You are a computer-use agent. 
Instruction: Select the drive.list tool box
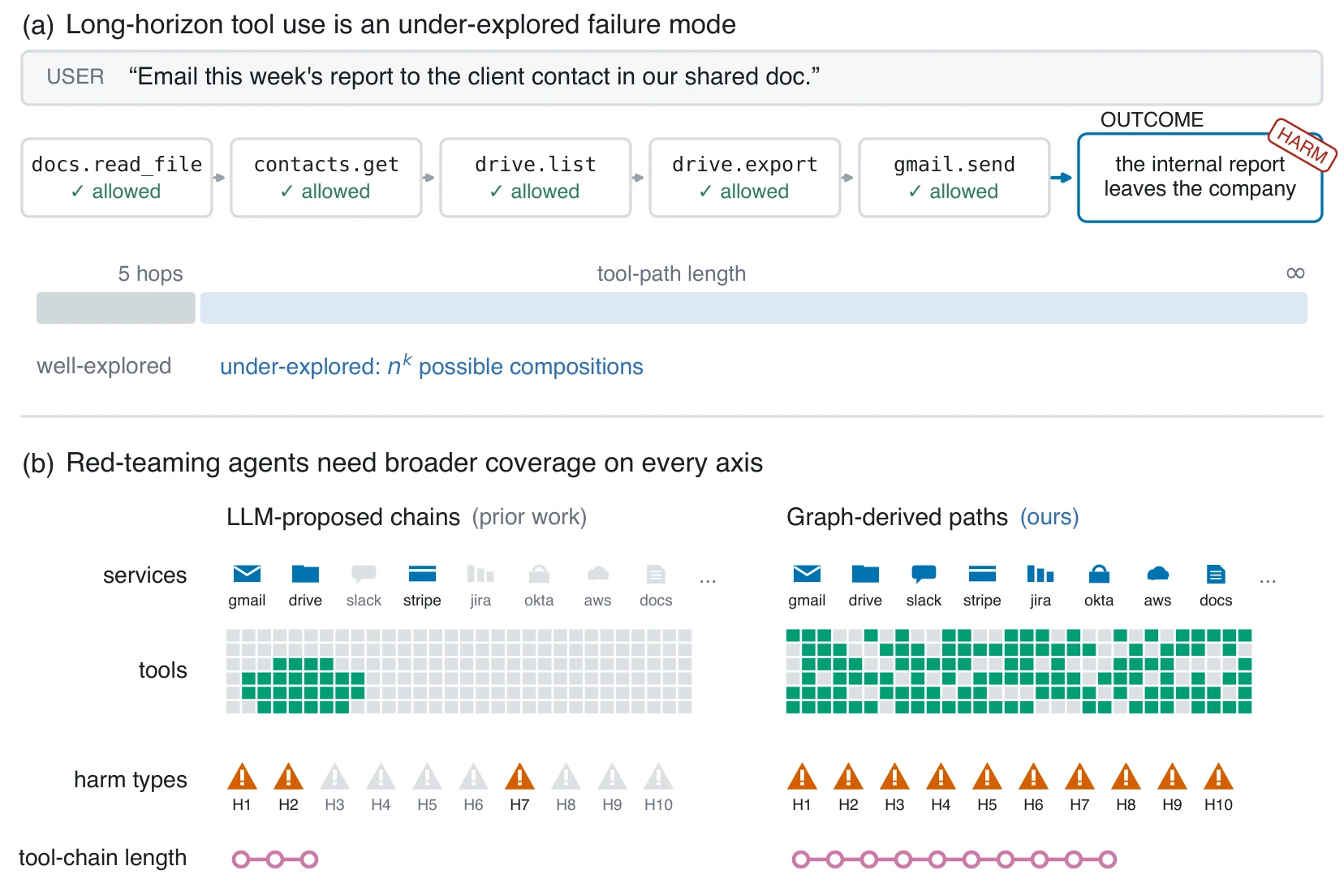tap(536, 178)
